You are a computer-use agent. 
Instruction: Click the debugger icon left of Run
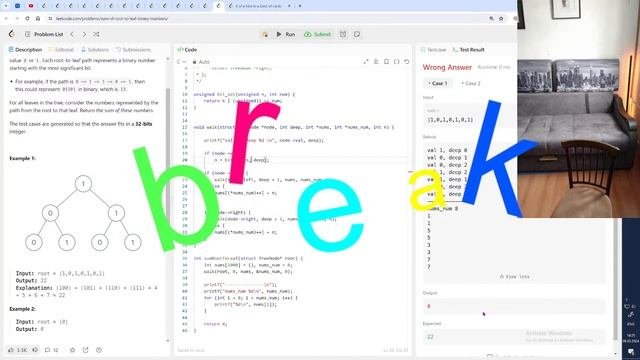click(x=265, y=34)
